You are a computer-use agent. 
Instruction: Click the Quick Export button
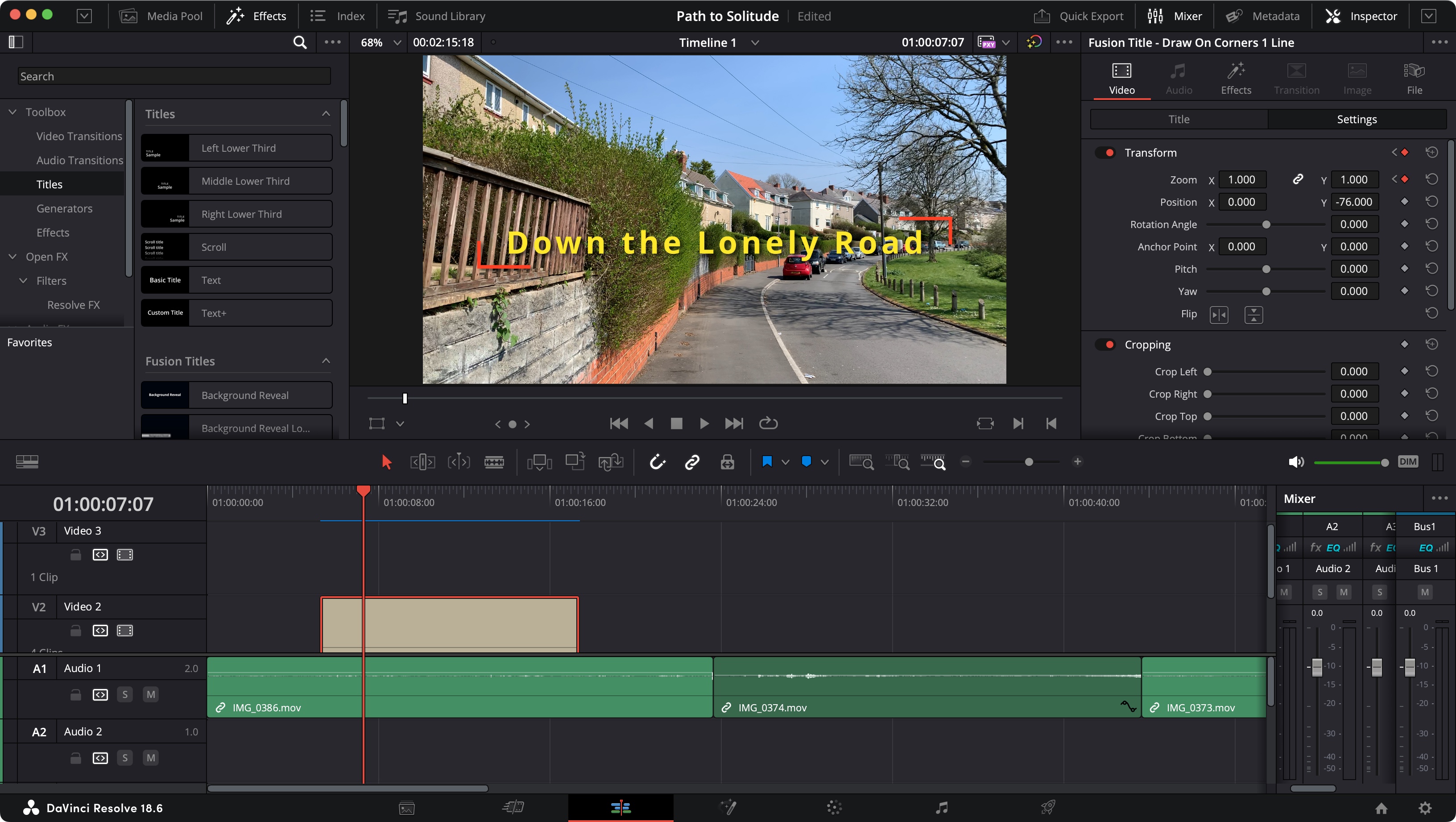1078,16
